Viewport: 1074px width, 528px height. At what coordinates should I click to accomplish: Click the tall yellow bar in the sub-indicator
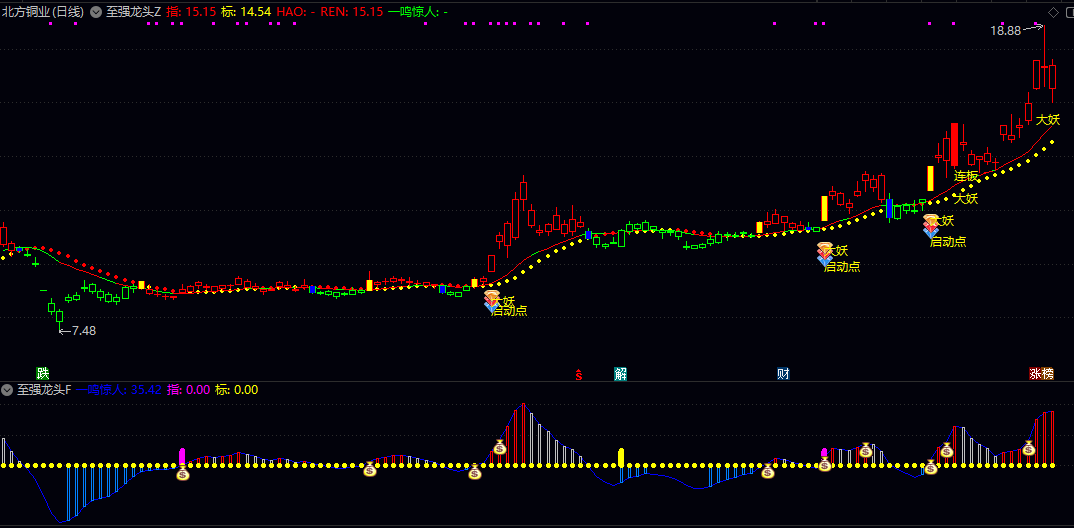click(621, 457)
